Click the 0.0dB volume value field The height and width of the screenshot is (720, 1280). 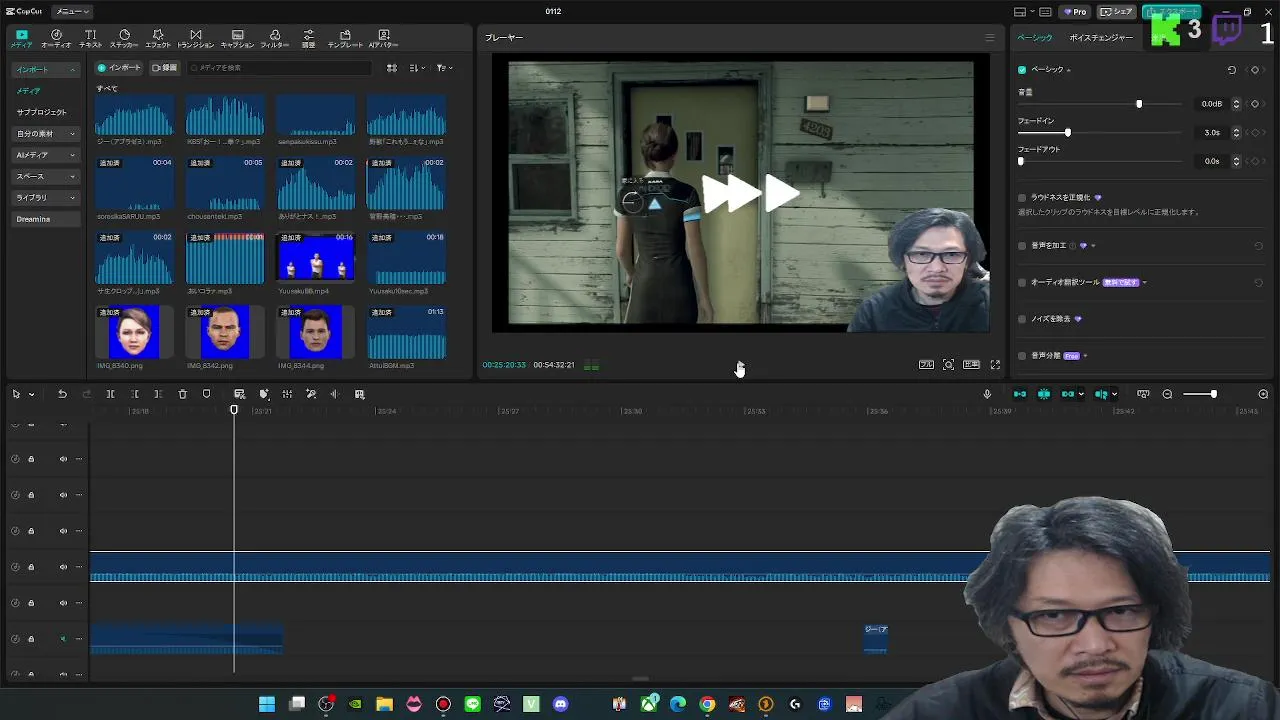tap(1212, 104)
